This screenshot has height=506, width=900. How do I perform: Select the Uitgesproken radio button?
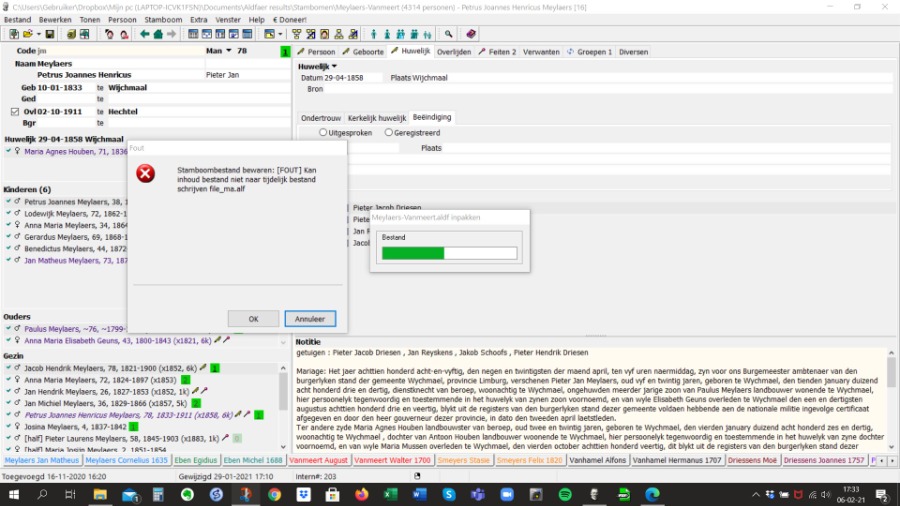point(323,132)
